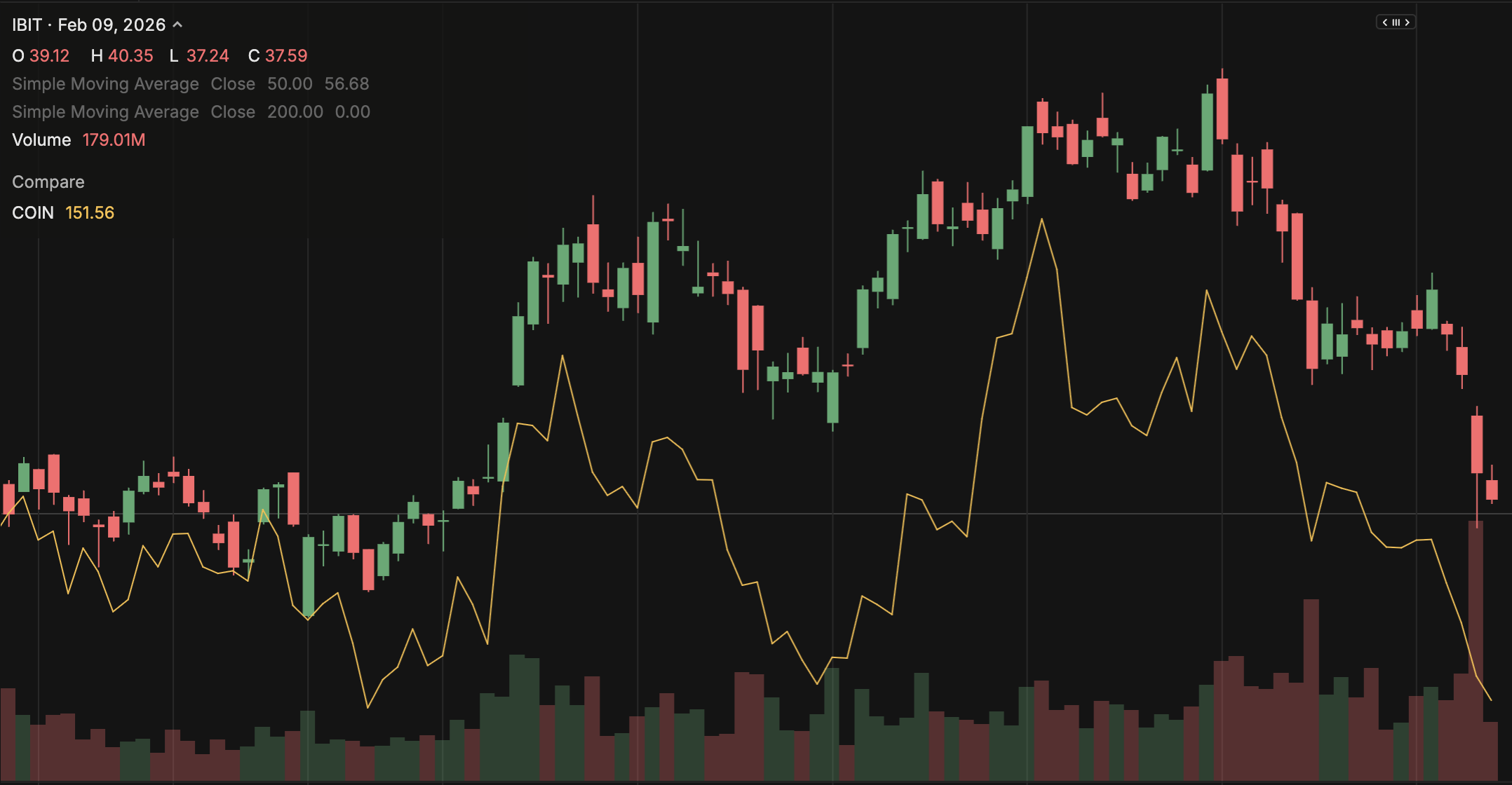
Task: Click the three-bar grip in the pan handle
Action: [x=1396, y=22]
